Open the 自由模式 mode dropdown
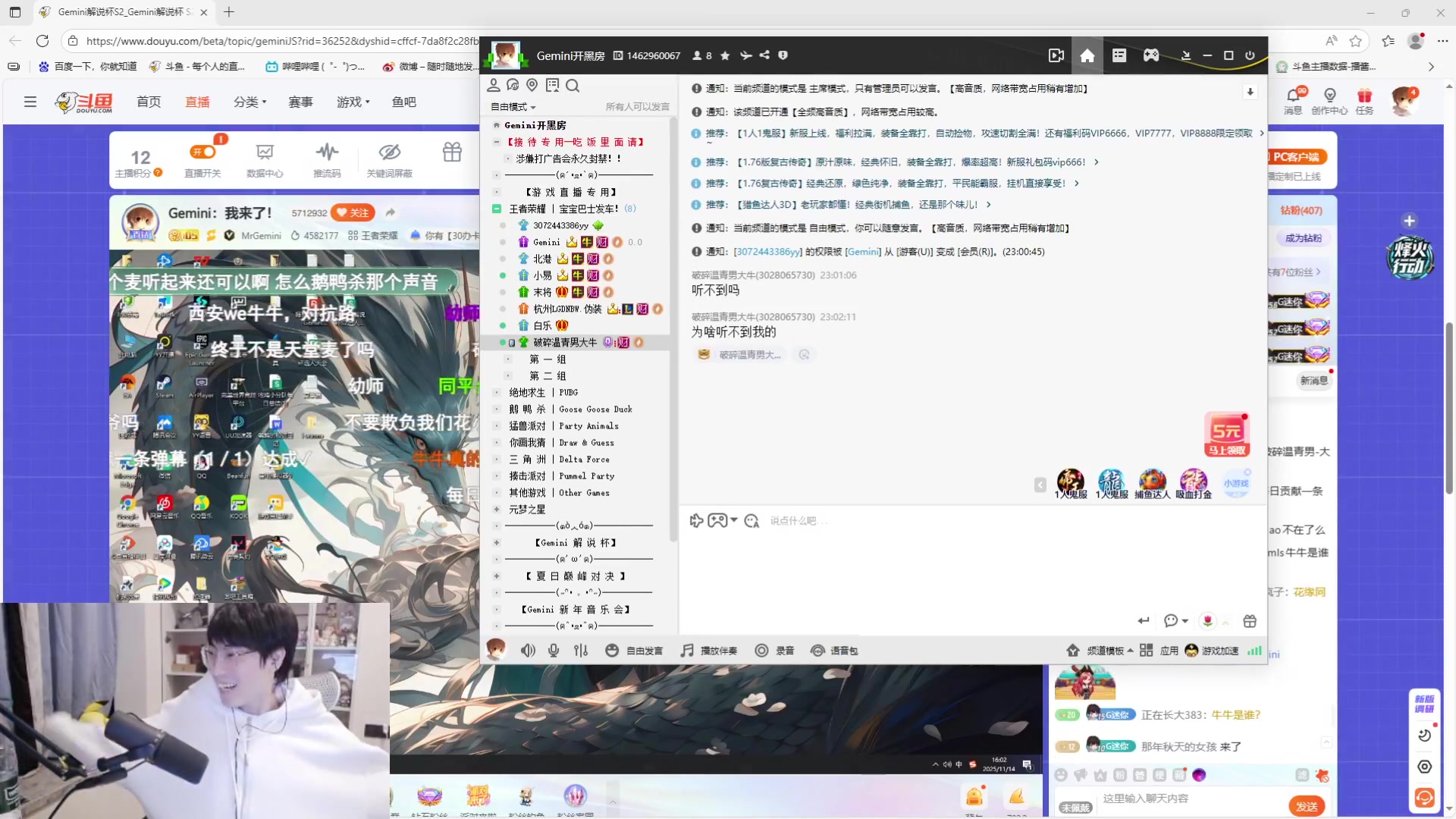 click(513, 107)
